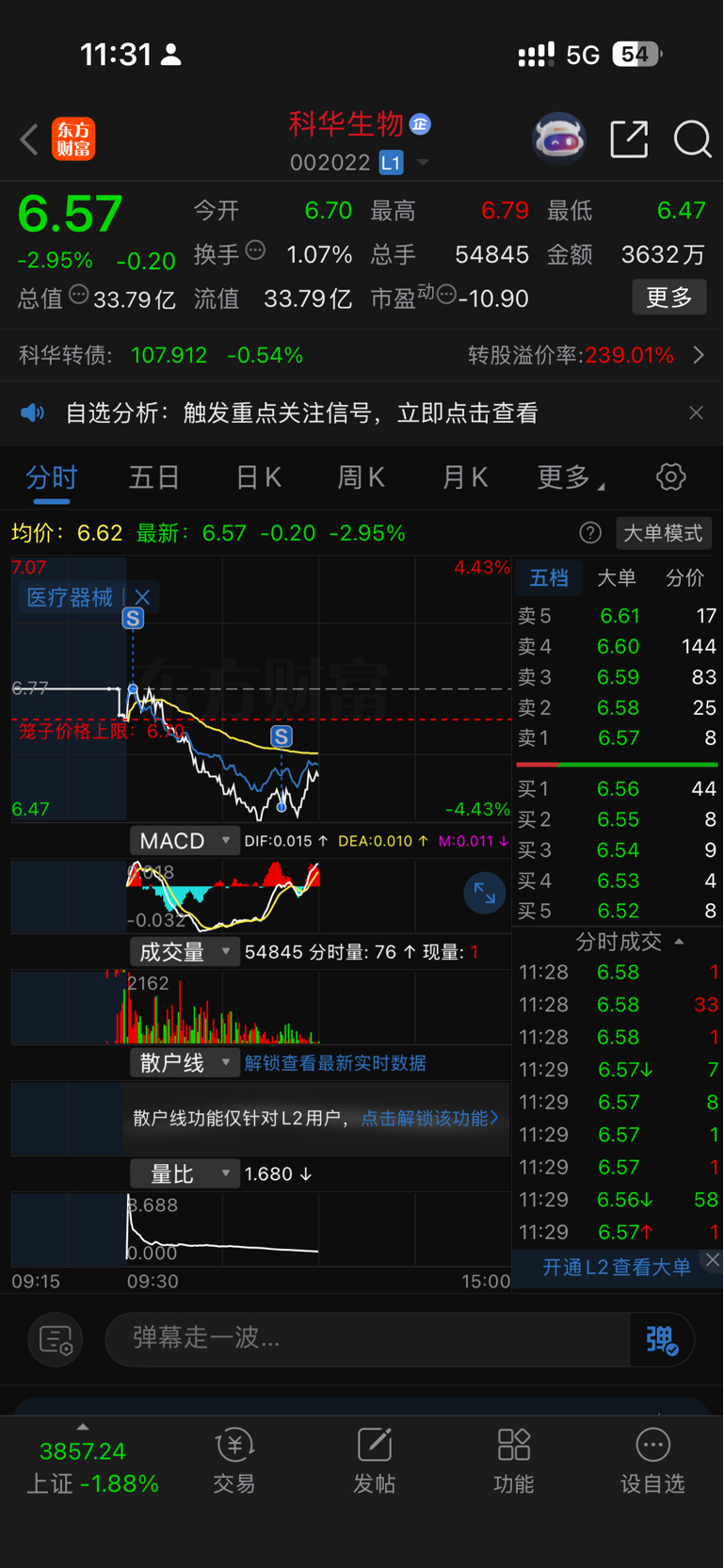The width and height of the screenshot is (724, 1568).
Task: Open the 成交量 indicator dropdown
Action: (x=184, y=951)
